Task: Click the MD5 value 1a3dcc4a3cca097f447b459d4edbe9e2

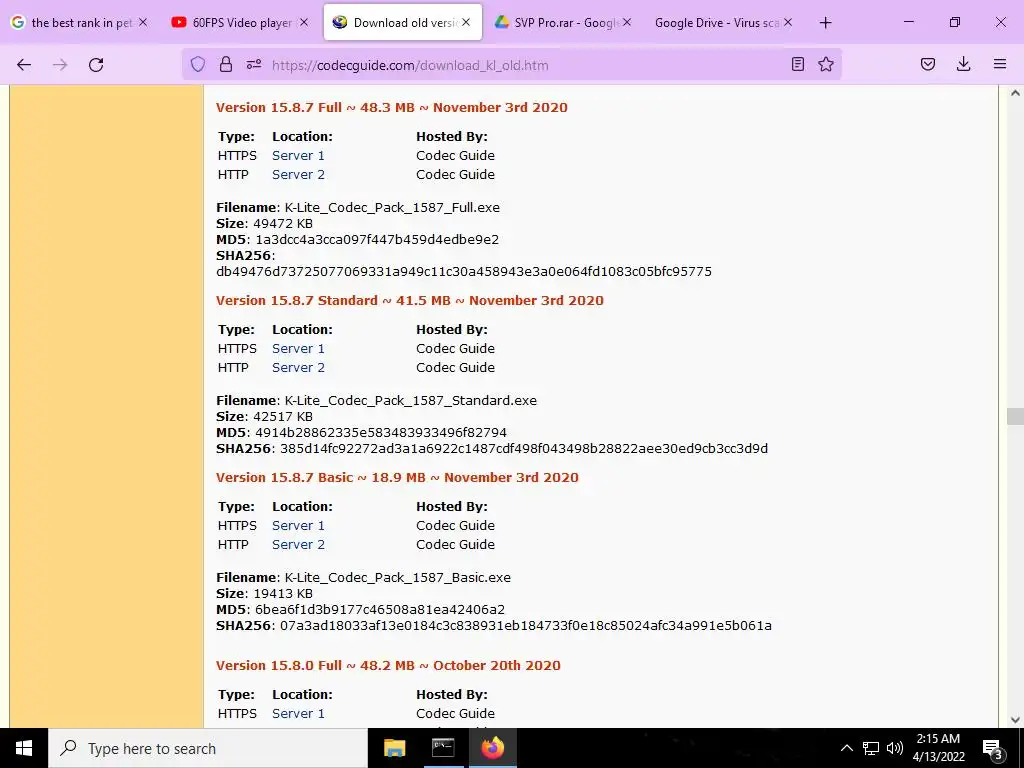Action: [377, 239]
